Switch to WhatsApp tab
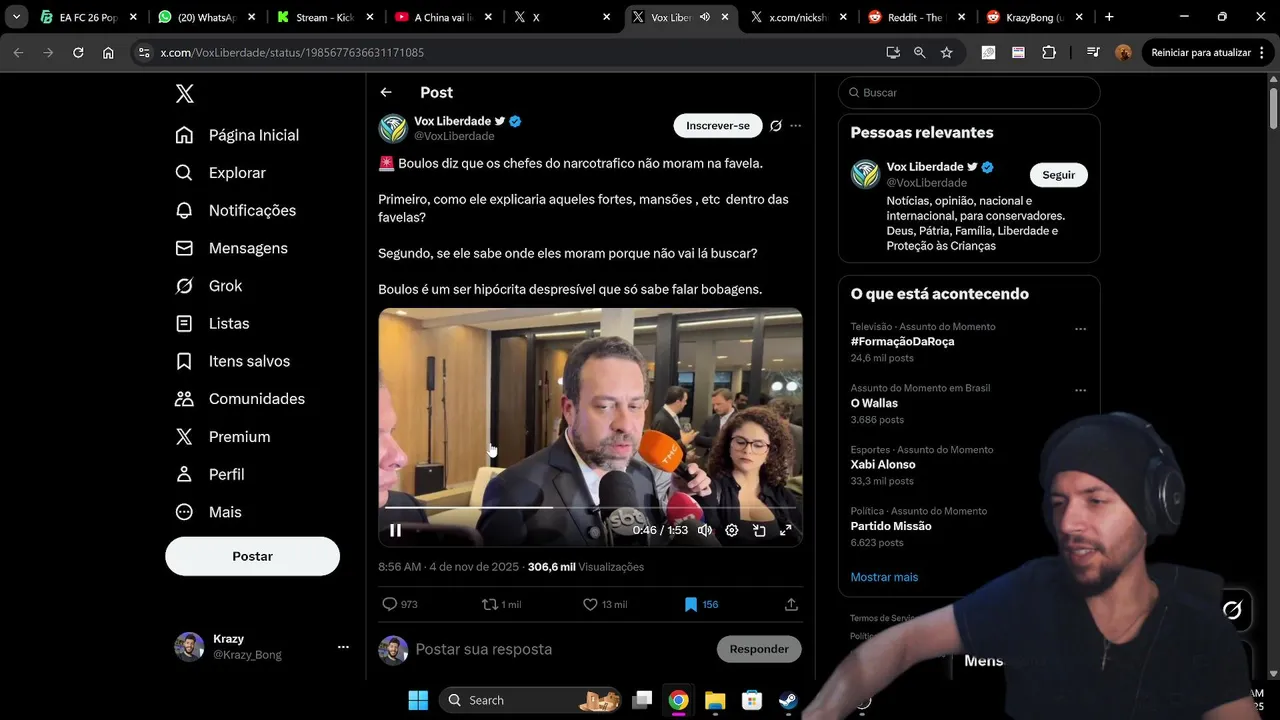Image resolution: width=1280 pixels, height=720 pixels. [x=208, y=17]
